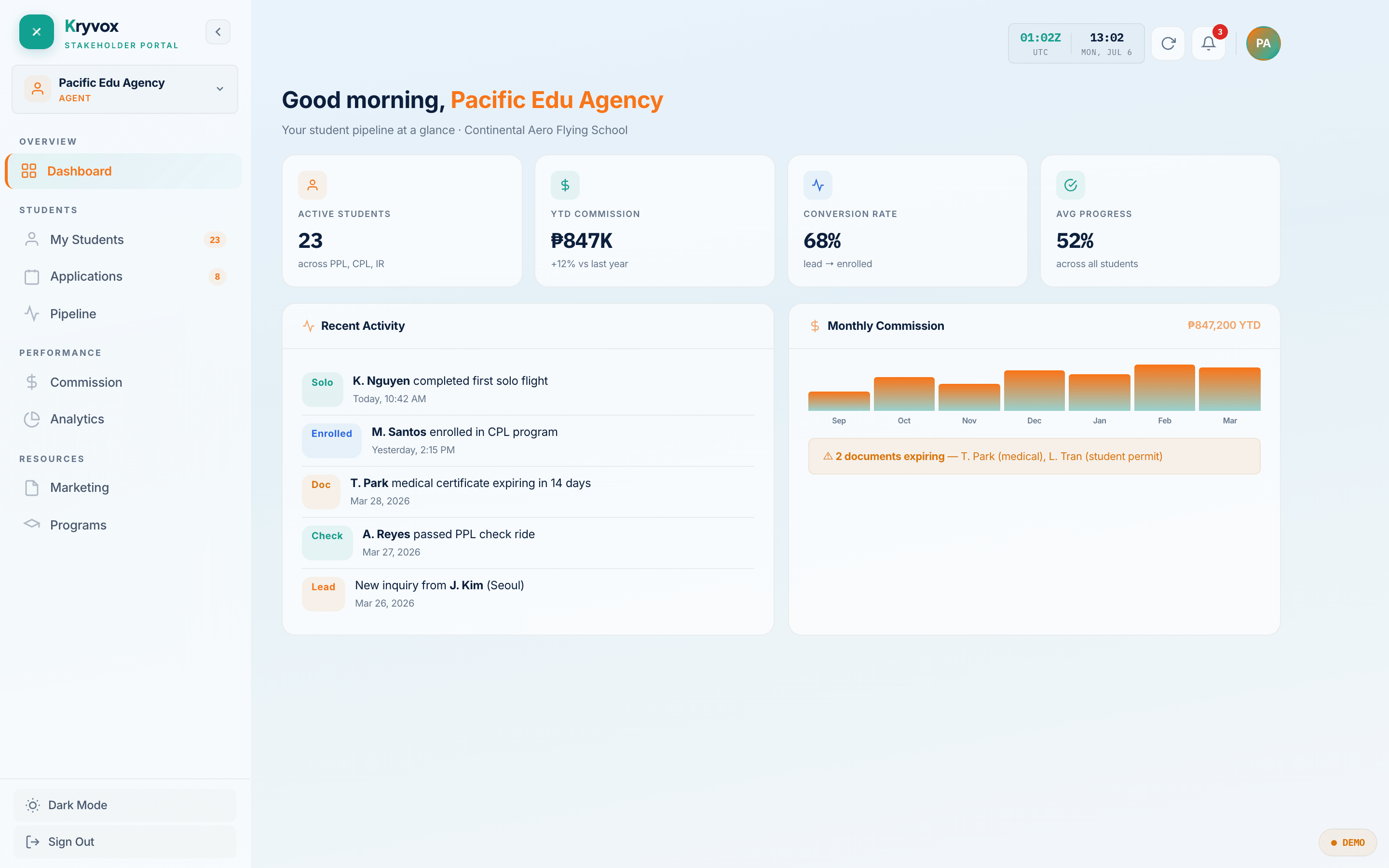Click the Conversion Rate pulse icon
The image size is (1389, 868).
coord(817,185)
